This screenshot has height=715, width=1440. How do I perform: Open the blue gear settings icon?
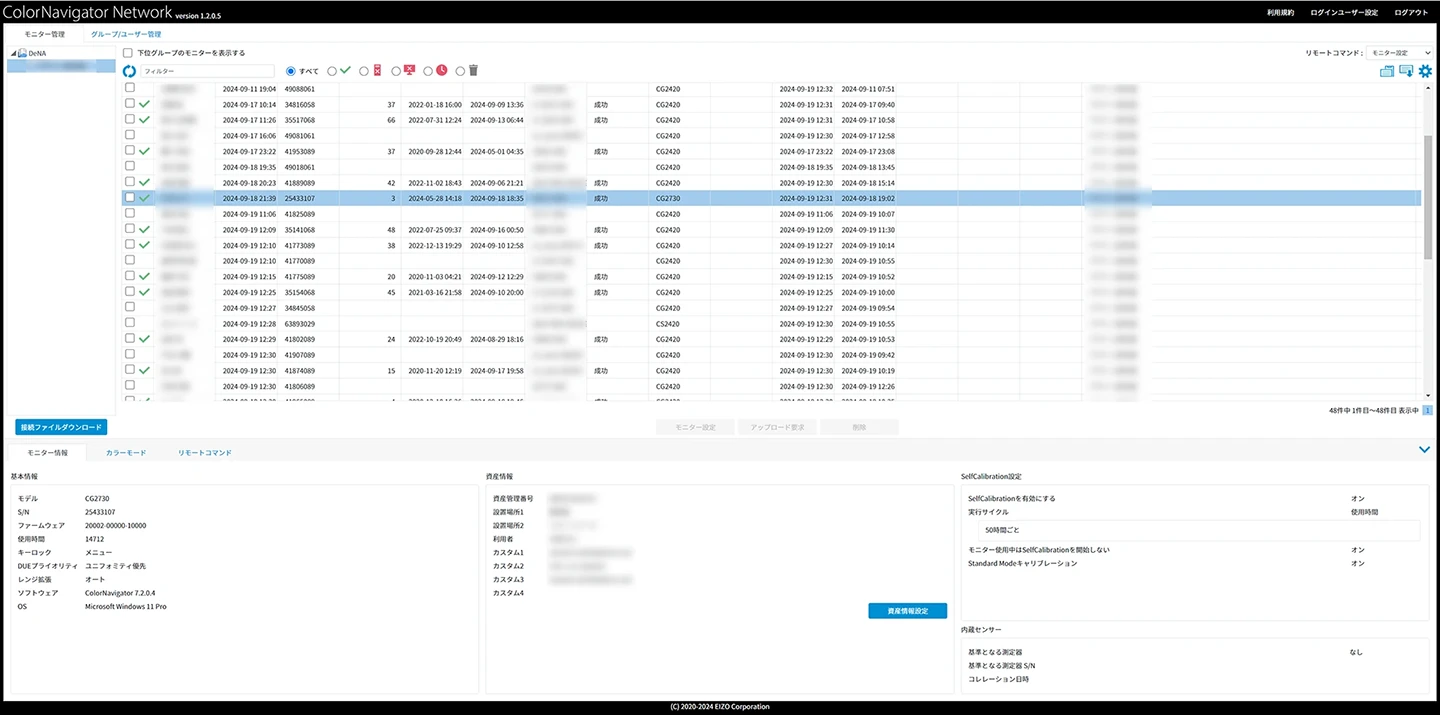coord(1426,71)
